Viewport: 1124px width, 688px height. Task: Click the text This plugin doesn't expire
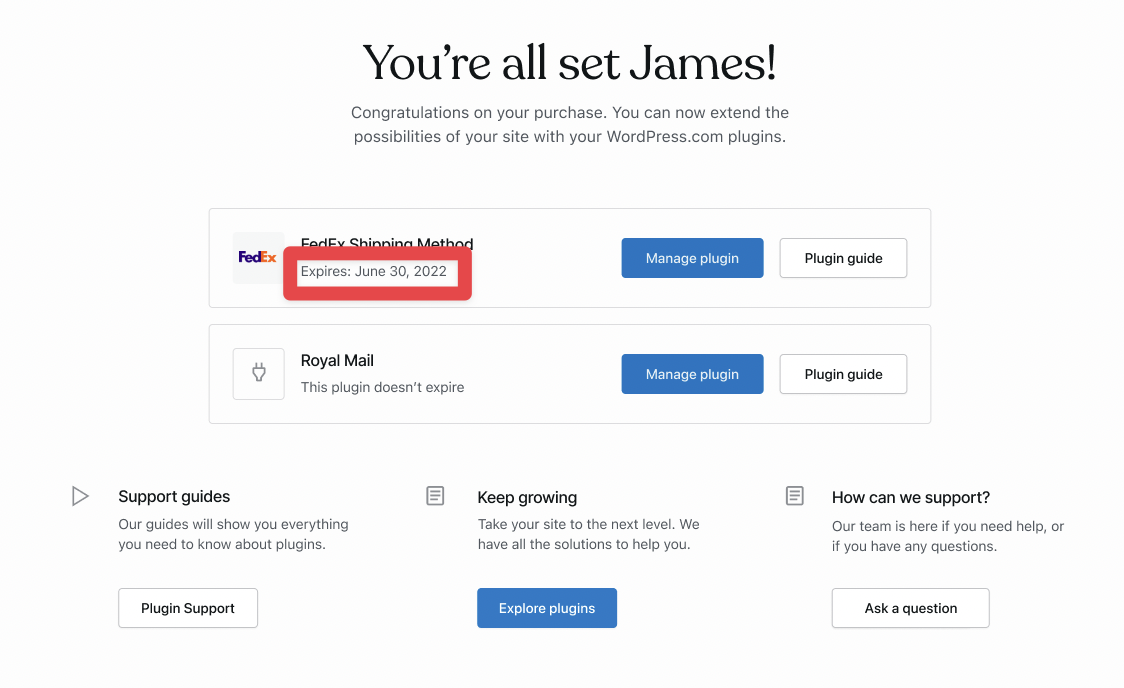tap(383, 387)
